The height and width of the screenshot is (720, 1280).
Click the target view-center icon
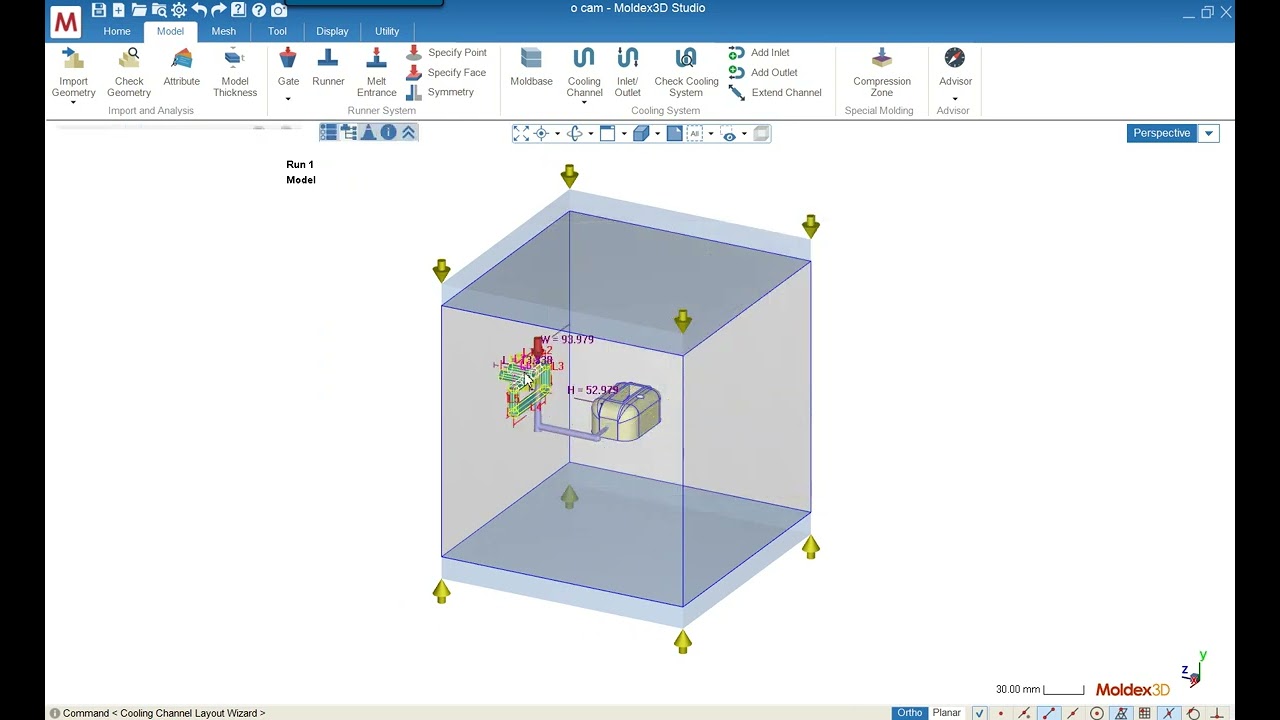coord(542,133)
